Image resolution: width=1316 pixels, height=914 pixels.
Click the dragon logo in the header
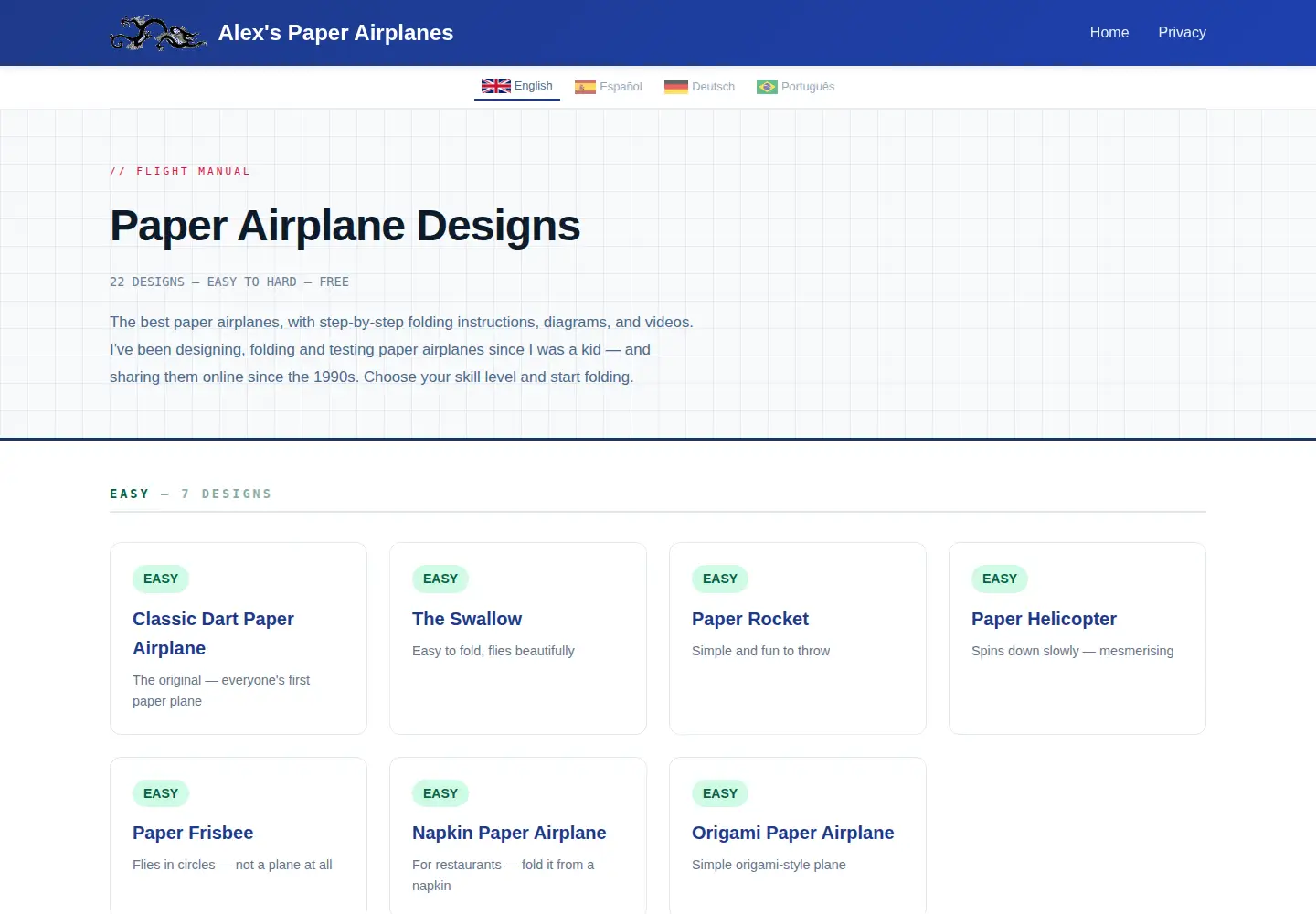(x=158, y=33)
